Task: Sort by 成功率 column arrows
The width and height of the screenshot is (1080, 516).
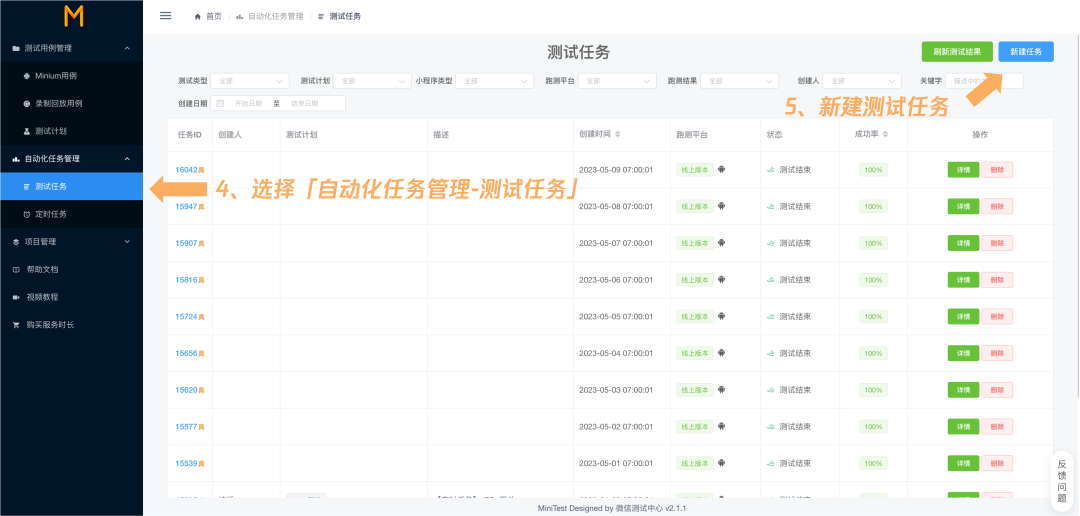Action: tap(885, 134)
